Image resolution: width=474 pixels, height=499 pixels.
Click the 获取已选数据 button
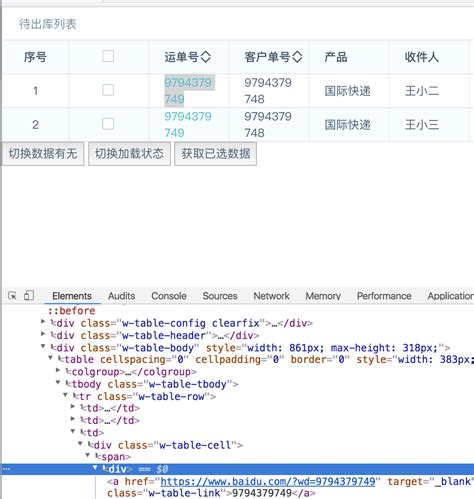(216, 154)
